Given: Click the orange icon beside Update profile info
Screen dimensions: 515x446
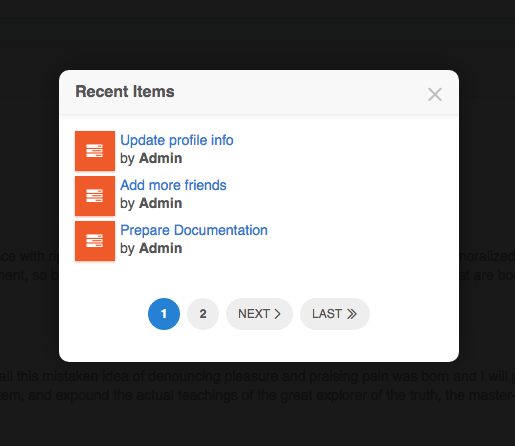Looking at the screenshot, I should (95, 151).
